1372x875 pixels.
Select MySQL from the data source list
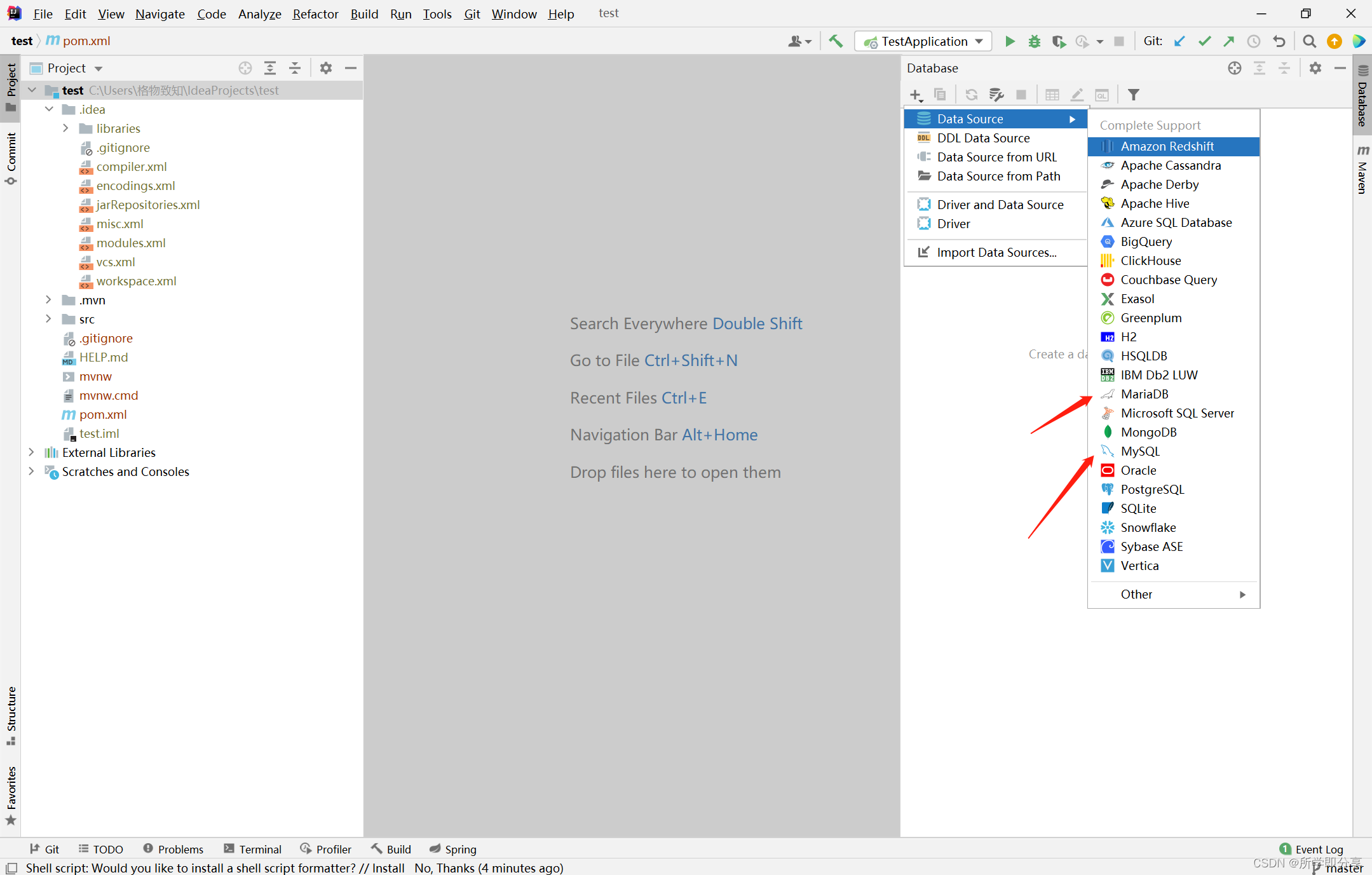click(1140, 451)
